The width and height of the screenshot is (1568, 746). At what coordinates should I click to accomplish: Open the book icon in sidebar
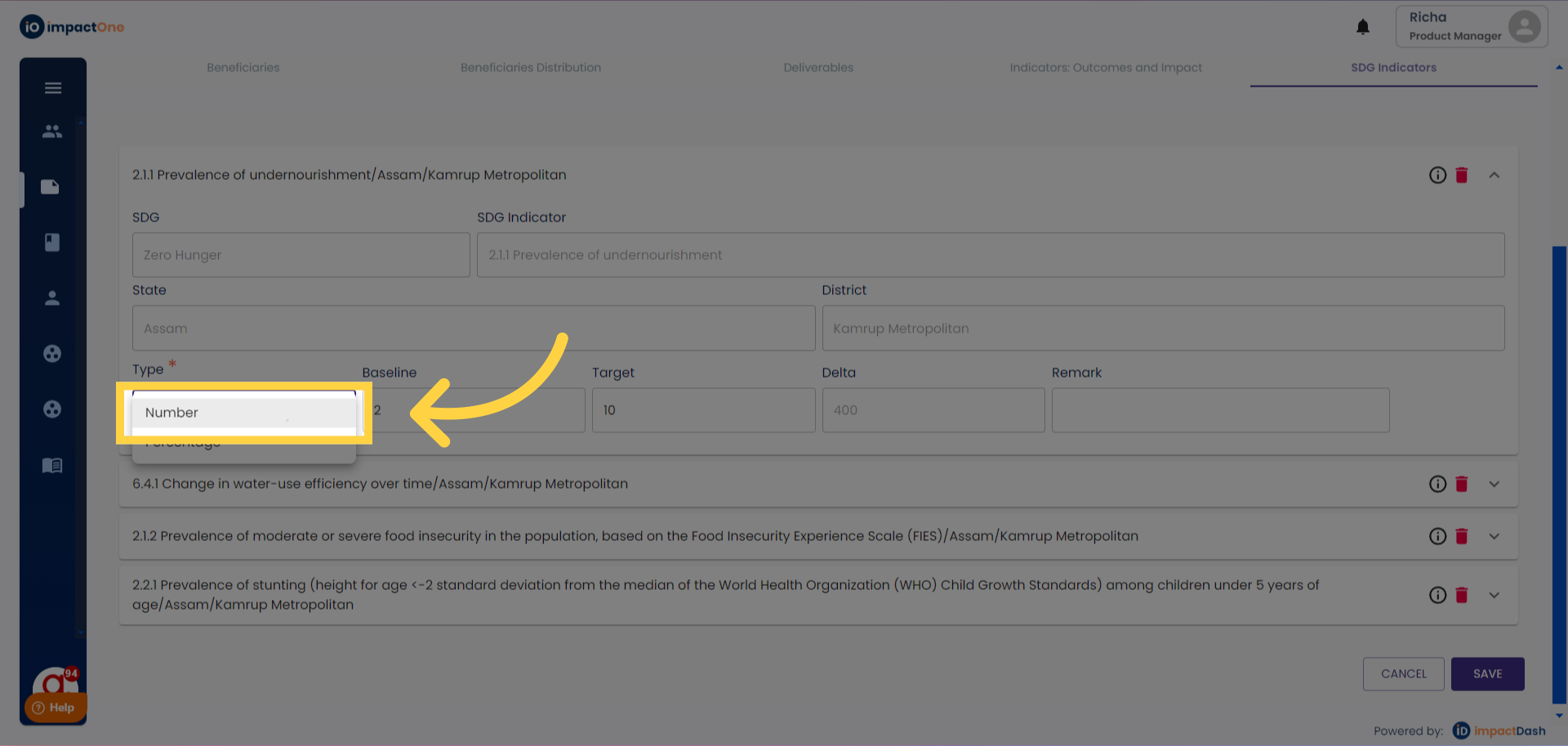[x=52, y=242]
